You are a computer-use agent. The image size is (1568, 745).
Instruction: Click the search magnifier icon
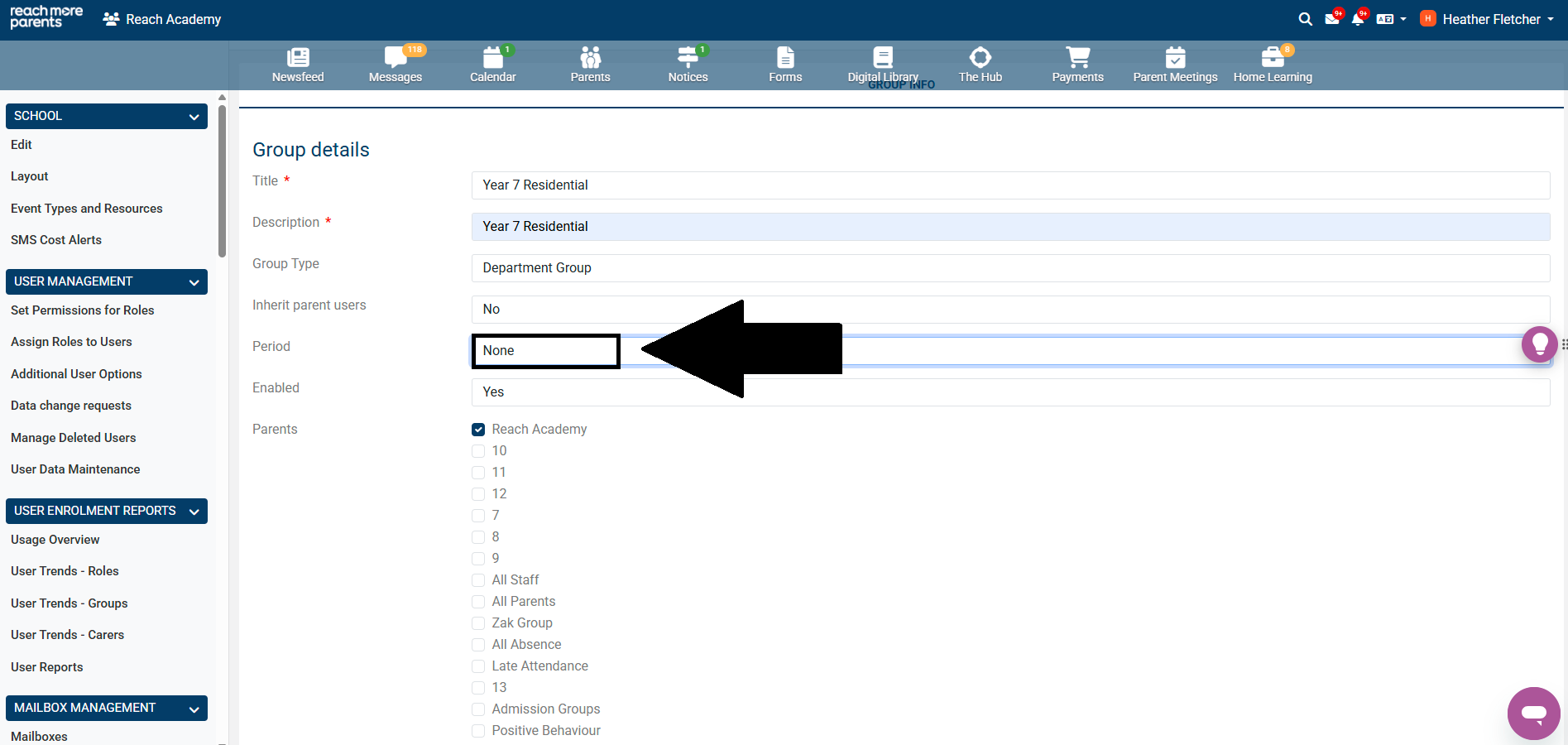point(1306,19)
